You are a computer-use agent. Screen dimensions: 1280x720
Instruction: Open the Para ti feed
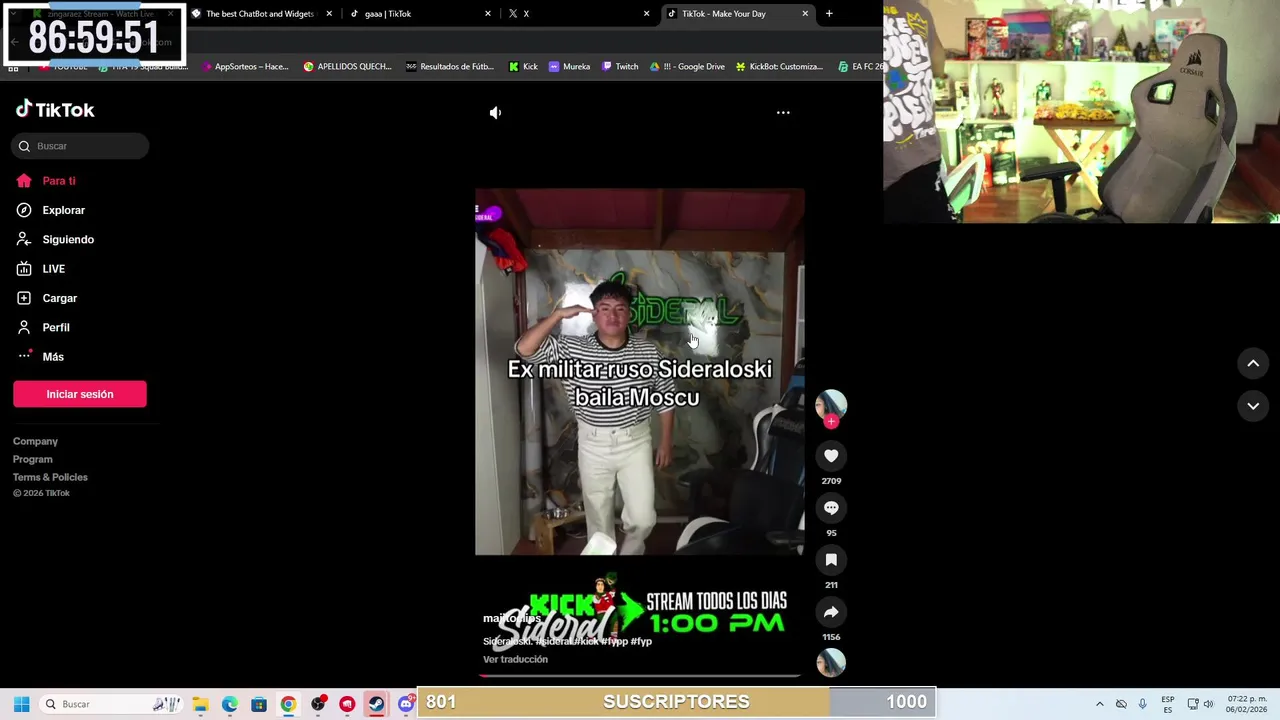click(x=47, y=181)
